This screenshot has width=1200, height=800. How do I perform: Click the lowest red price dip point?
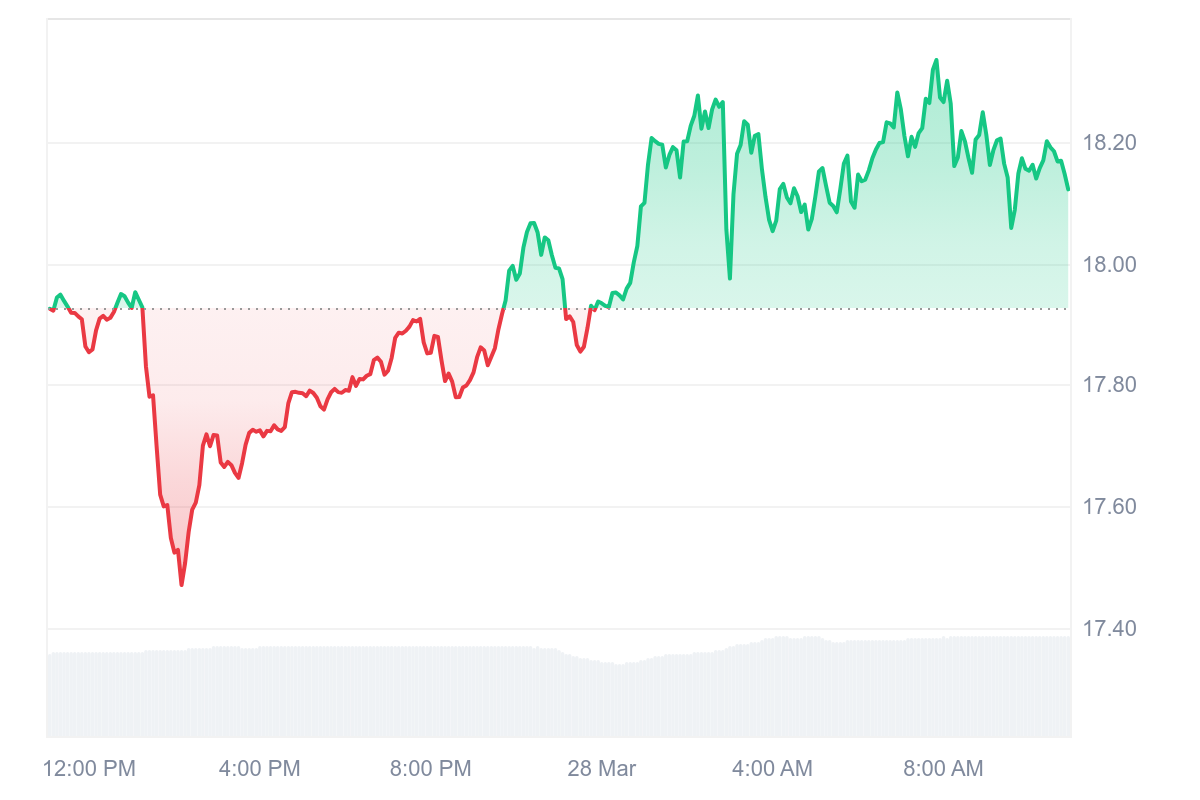click(x=181, y=584)
